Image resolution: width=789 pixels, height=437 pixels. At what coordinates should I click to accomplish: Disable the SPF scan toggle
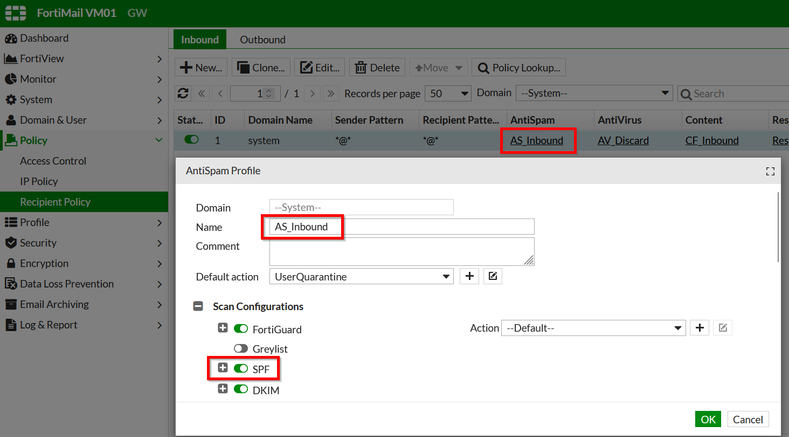[x=241, y=369]
